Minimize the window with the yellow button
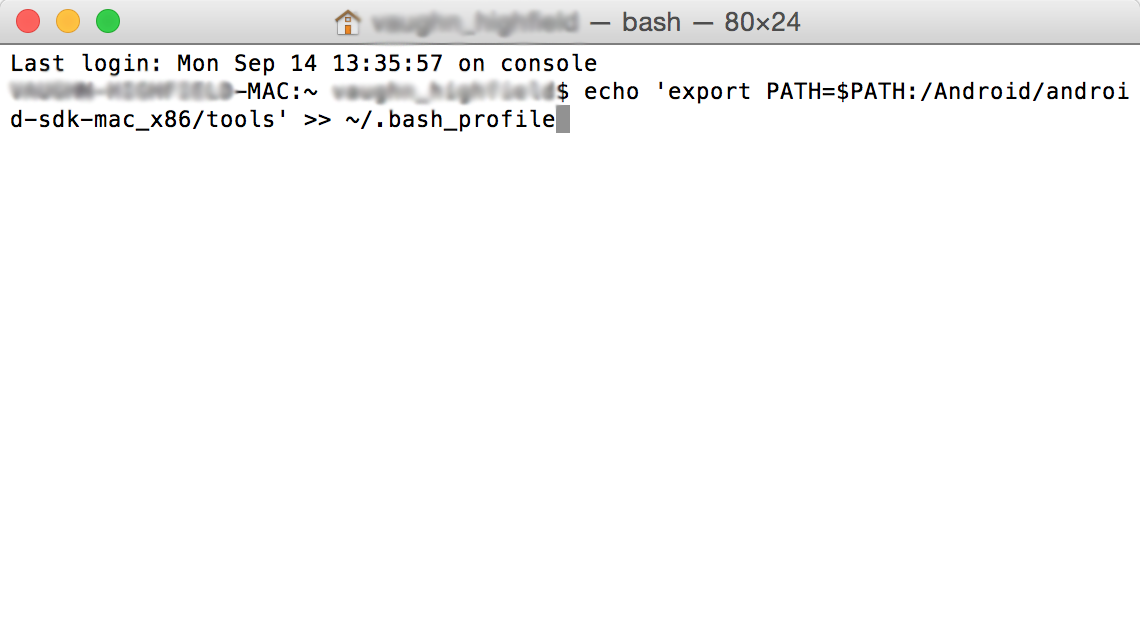Screen dimensions: 1140x641 click(x=68, y=21)
